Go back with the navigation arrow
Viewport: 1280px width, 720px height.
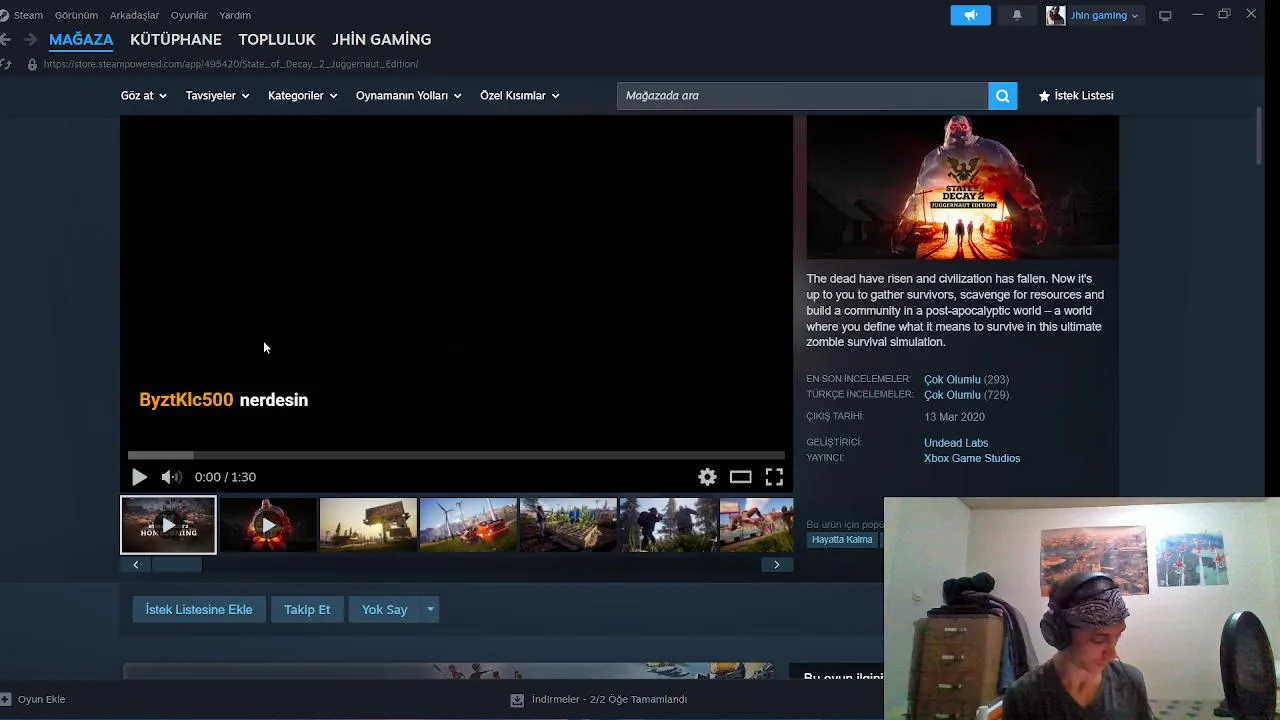click(5, 40)
